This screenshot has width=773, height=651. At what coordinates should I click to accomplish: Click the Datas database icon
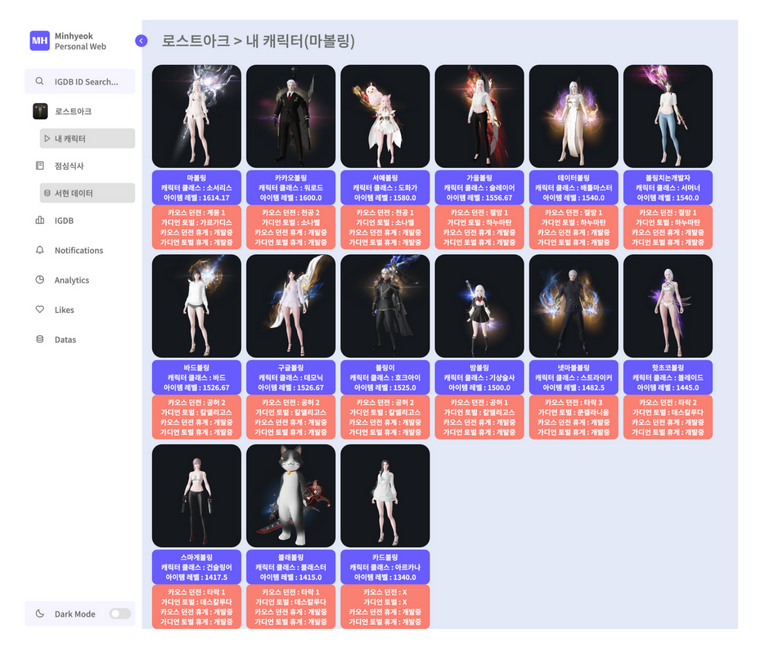point(40,339)
